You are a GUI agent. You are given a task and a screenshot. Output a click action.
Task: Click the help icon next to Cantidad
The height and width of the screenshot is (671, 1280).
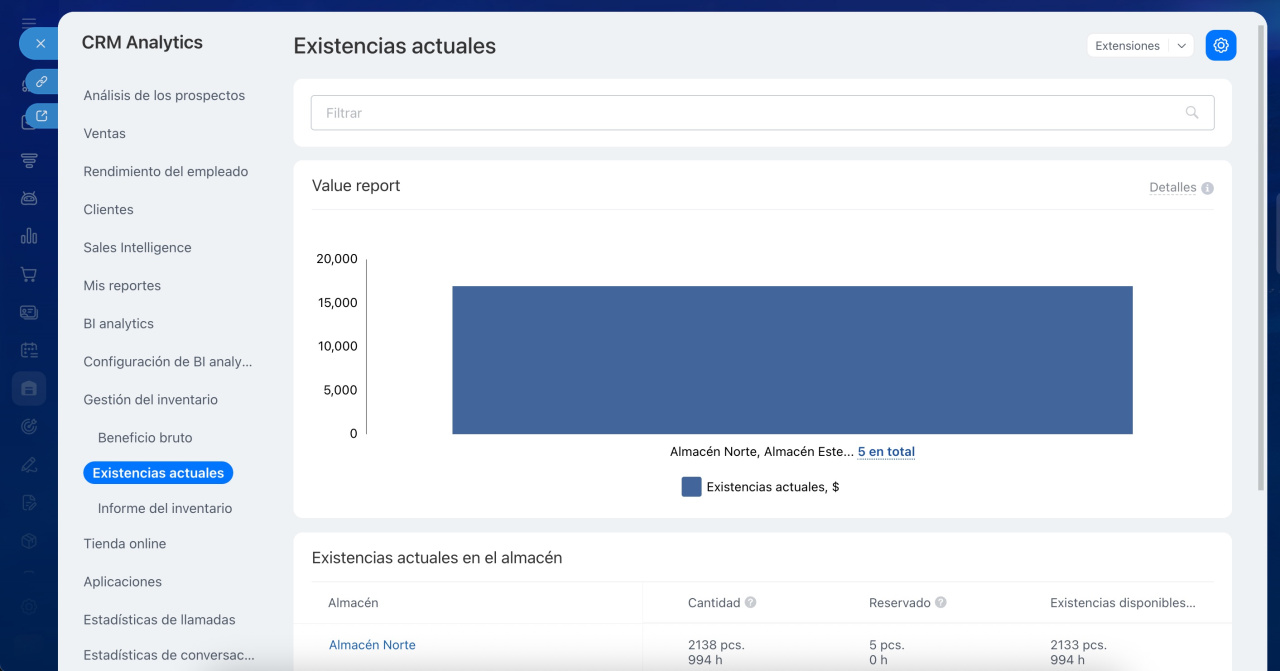750,603
